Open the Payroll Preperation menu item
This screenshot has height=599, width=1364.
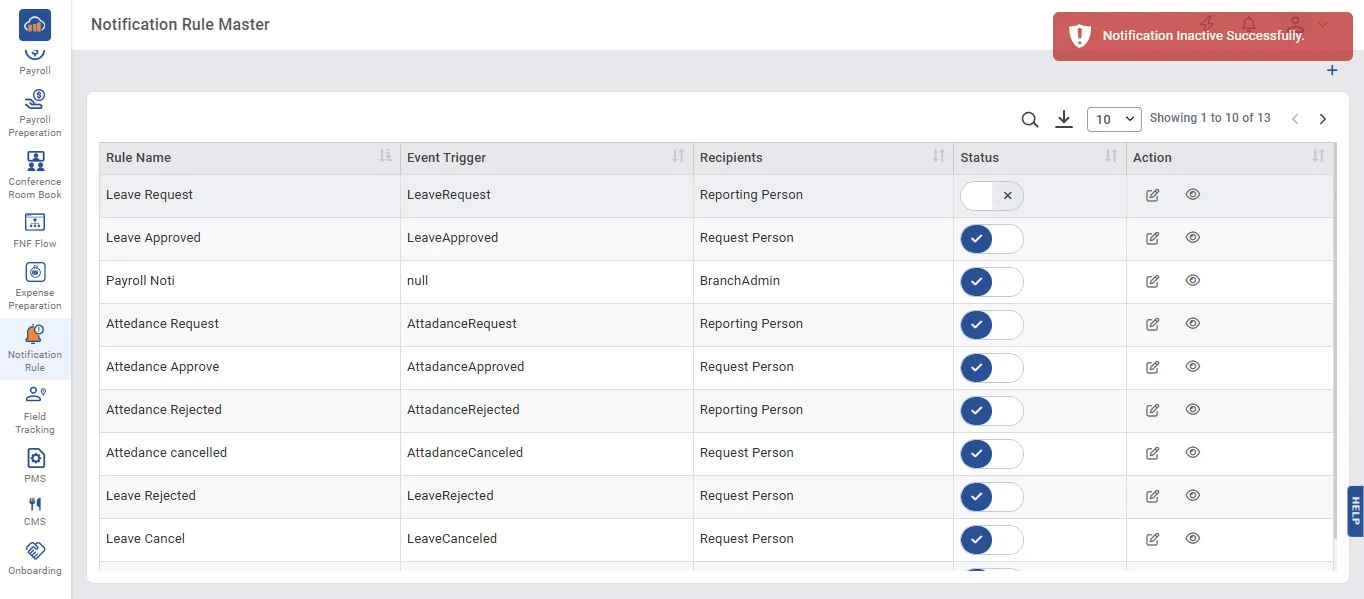35,112
